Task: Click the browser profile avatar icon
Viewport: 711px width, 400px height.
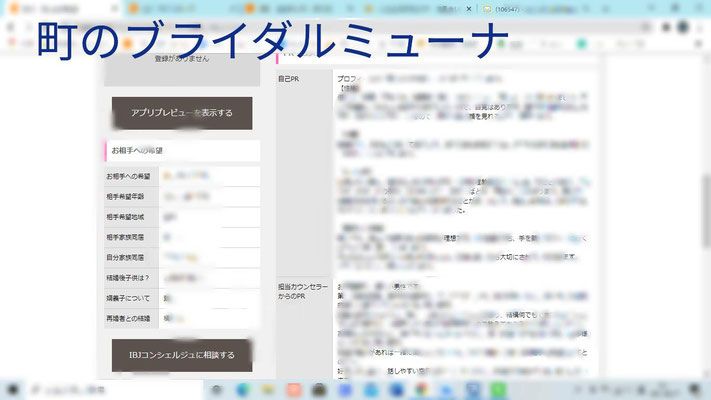Action: click(x=683, y=27)
